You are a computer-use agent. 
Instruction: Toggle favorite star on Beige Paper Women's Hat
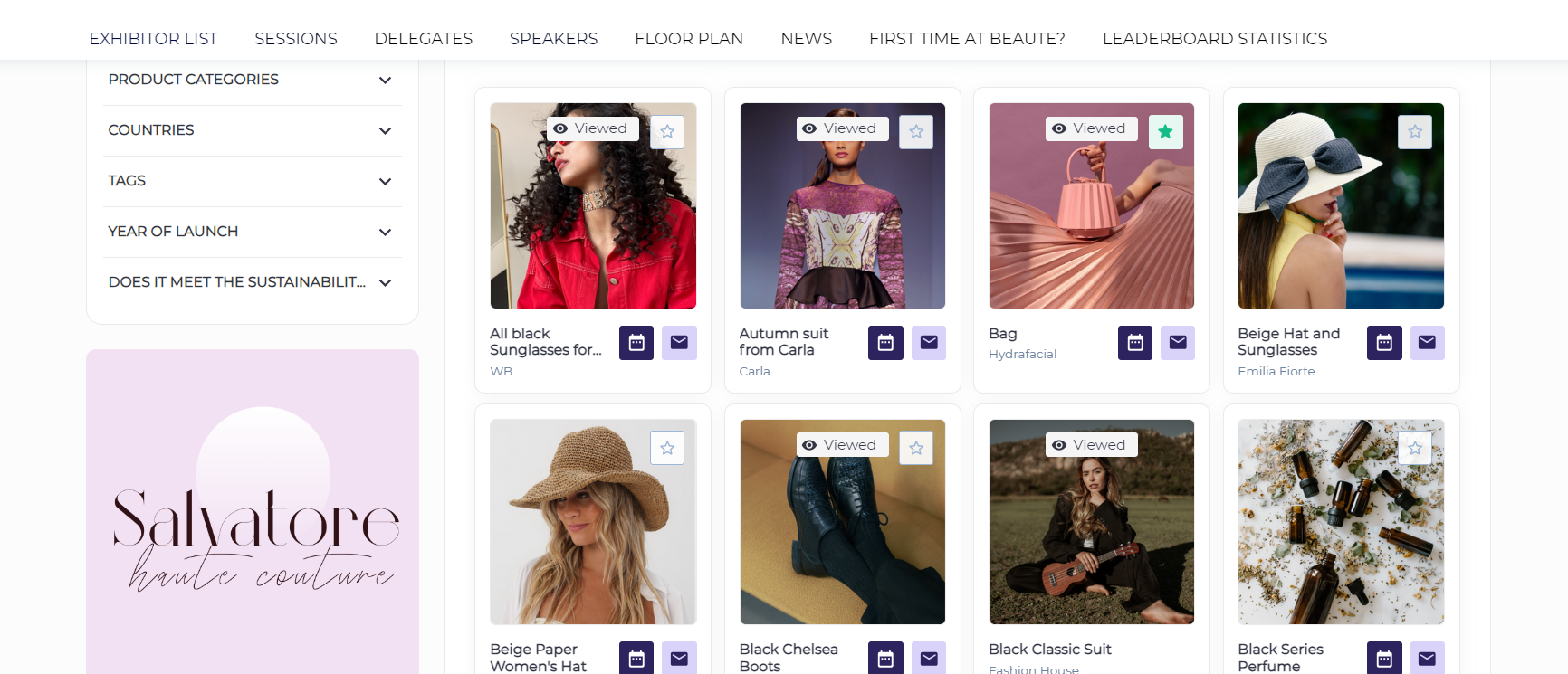[x=667, y=448]
